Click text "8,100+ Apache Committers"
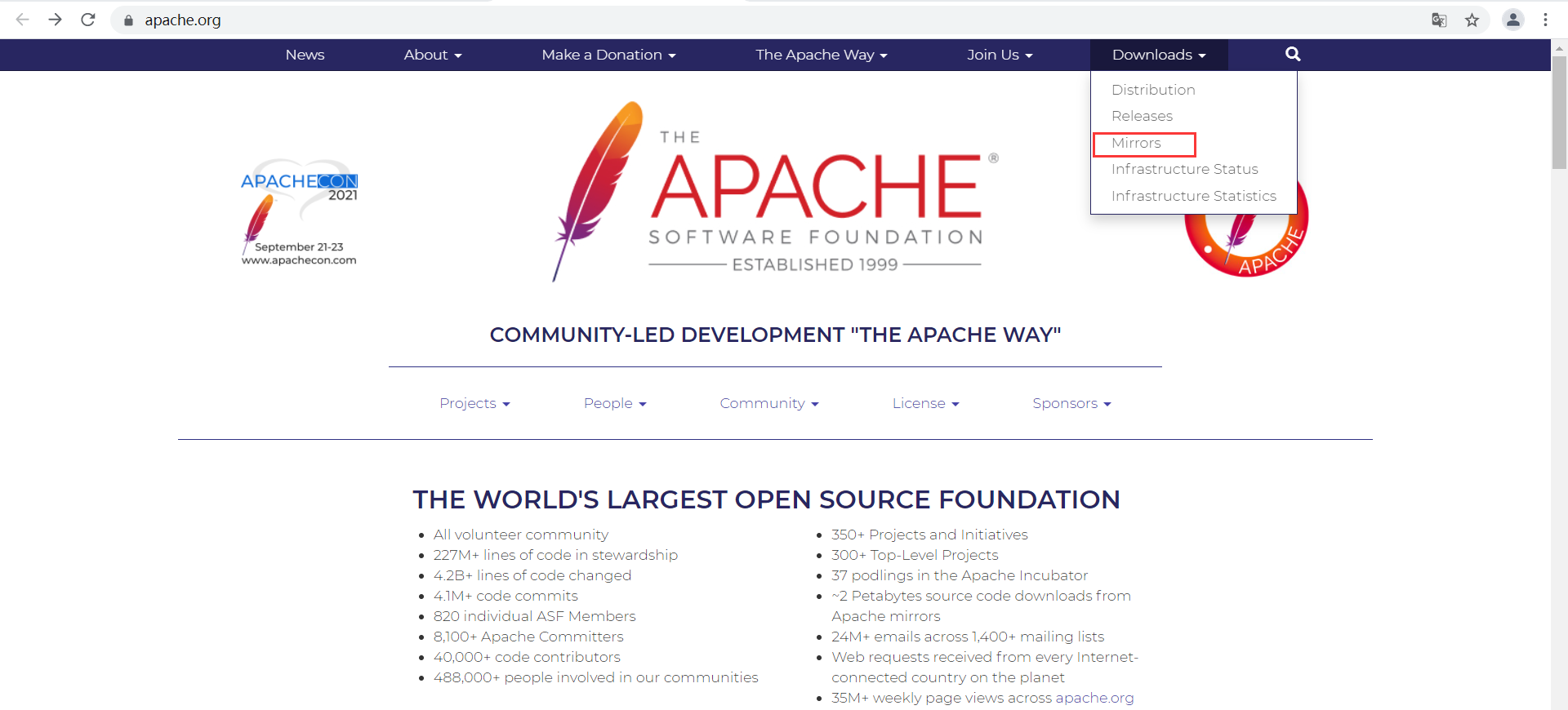 [528, 637]
